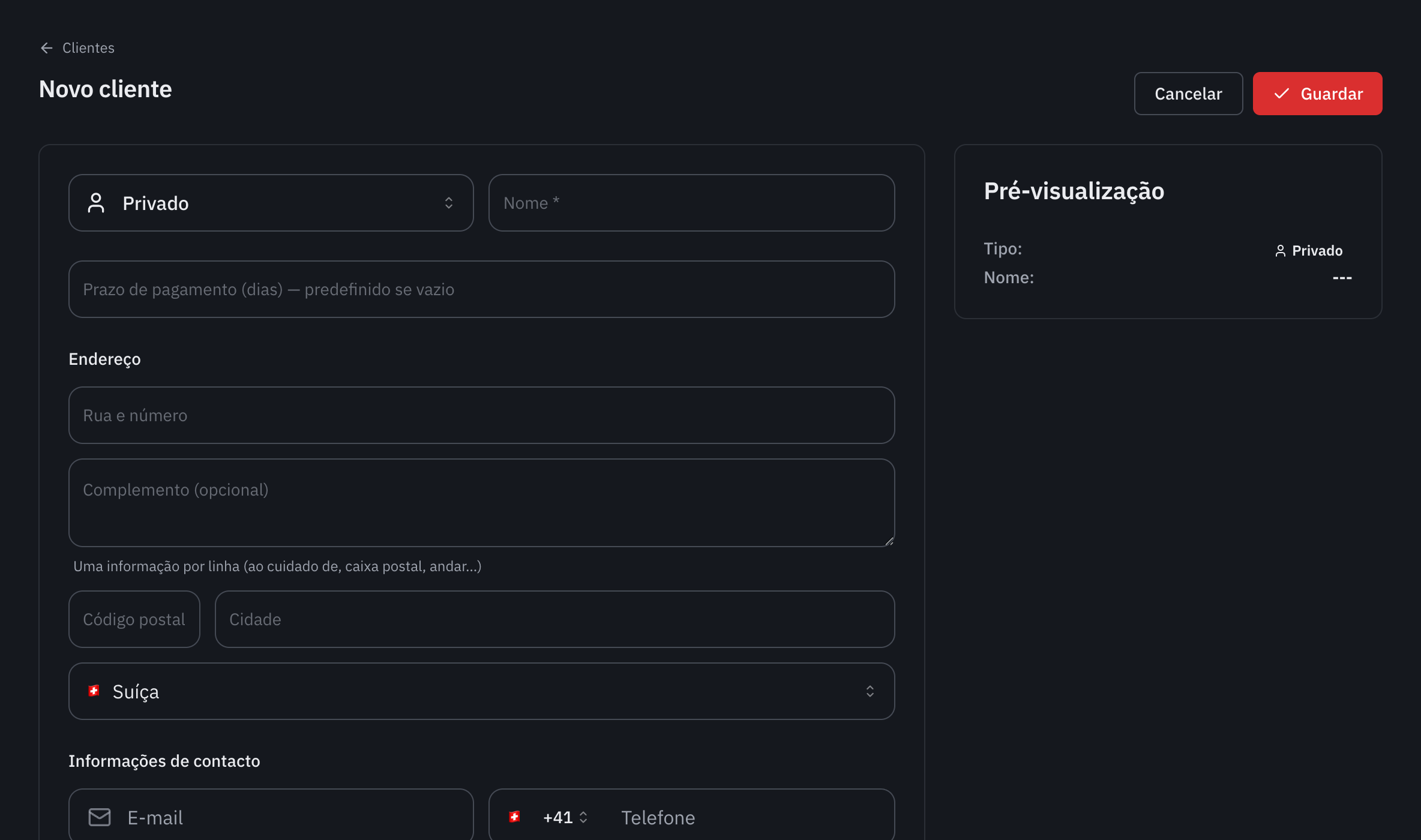Click the Endereço section heading
Viewport: 1421px width, 840px height.
[x=104, y=359]
